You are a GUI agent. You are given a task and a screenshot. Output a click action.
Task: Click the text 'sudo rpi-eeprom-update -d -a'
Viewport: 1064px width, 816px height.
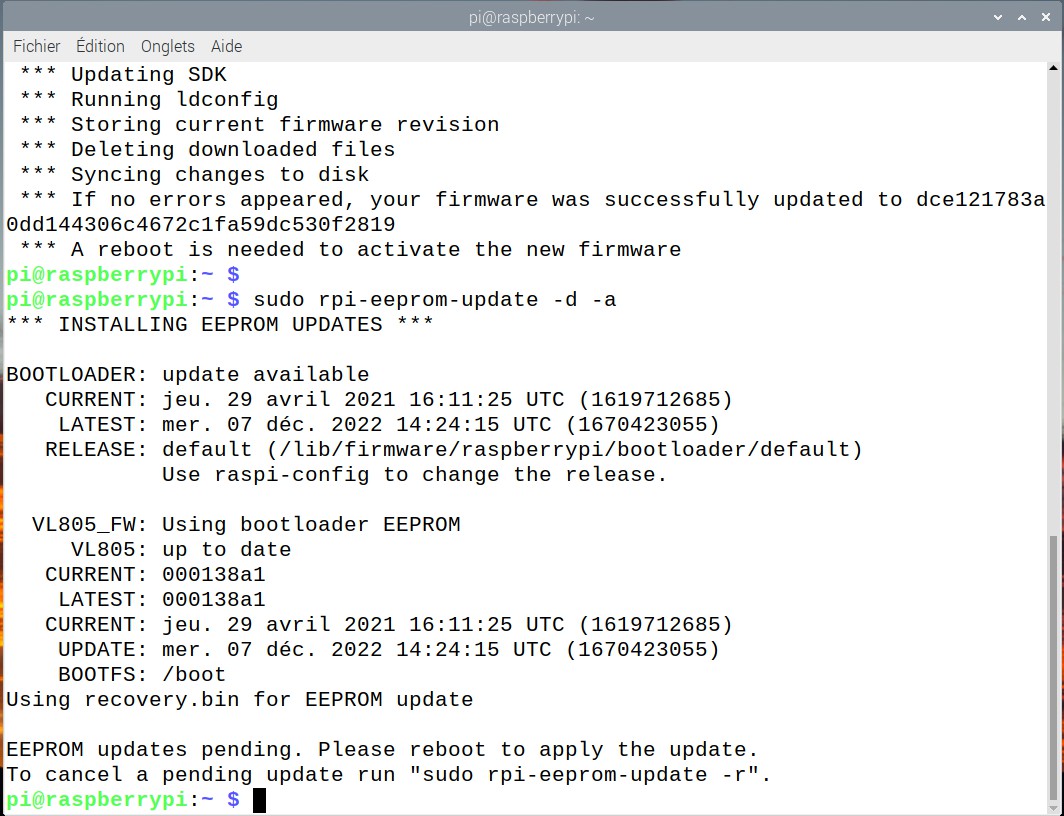[434, 300]
